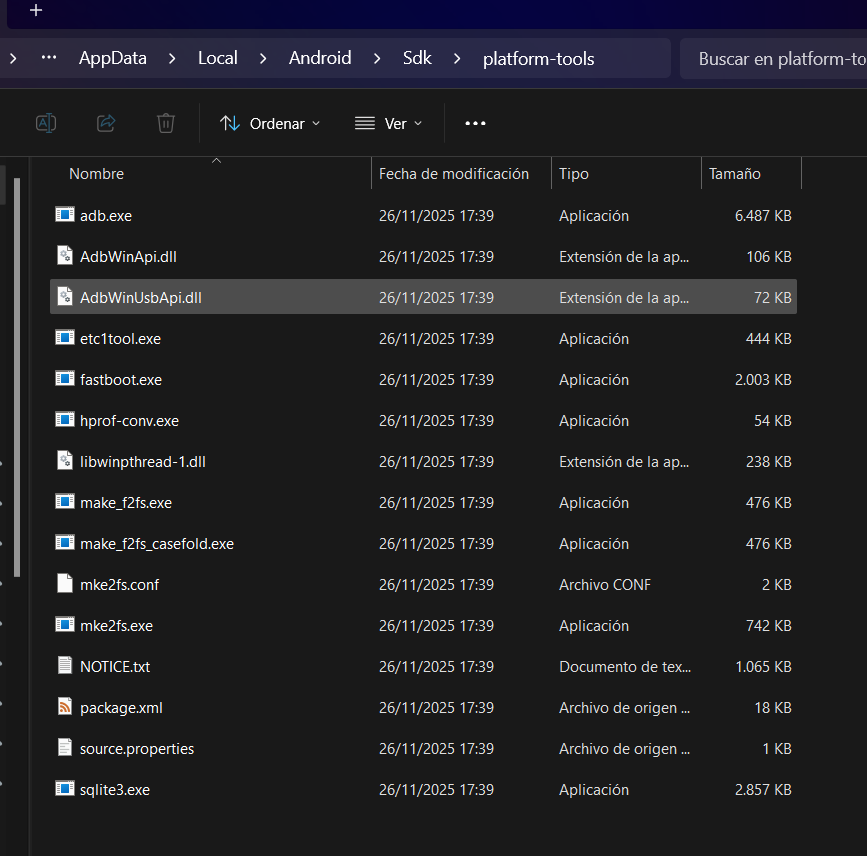Image resolution: width=867 pixels, height=856 pixels.
Task: Click the Rename icon in toolbar
Action: pyautogui.click(x=46, y=123)
